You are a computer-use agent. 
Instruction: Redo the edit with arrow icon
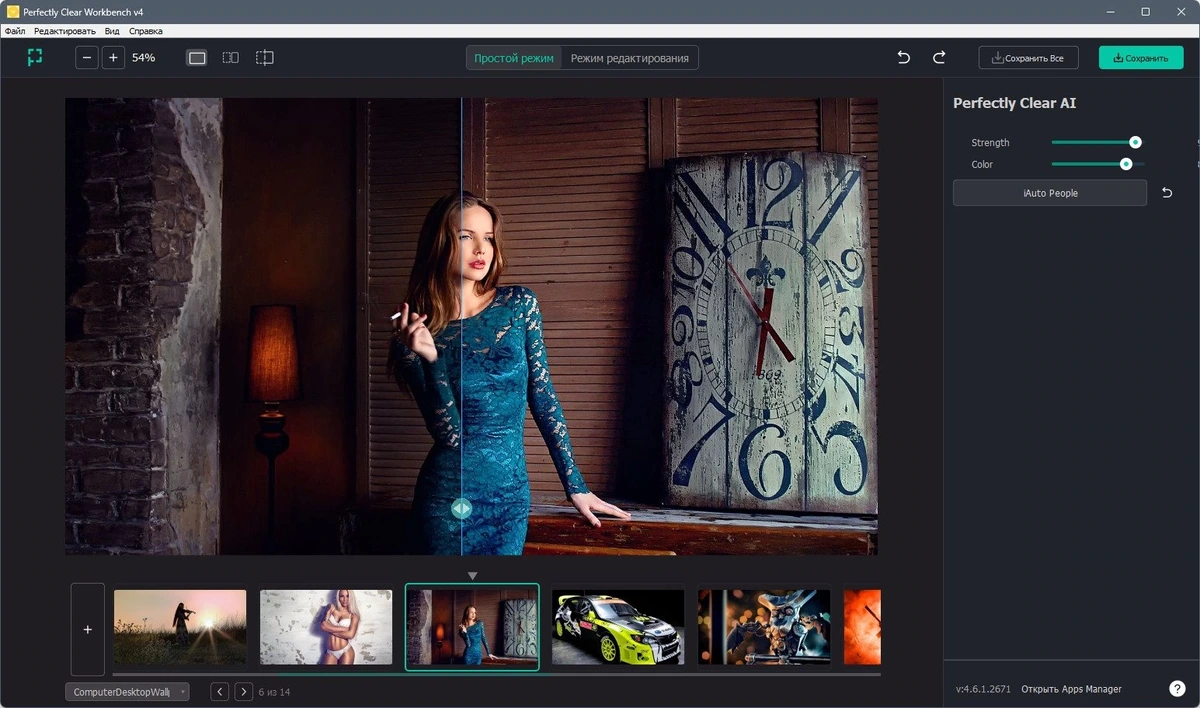coord(939,58)
